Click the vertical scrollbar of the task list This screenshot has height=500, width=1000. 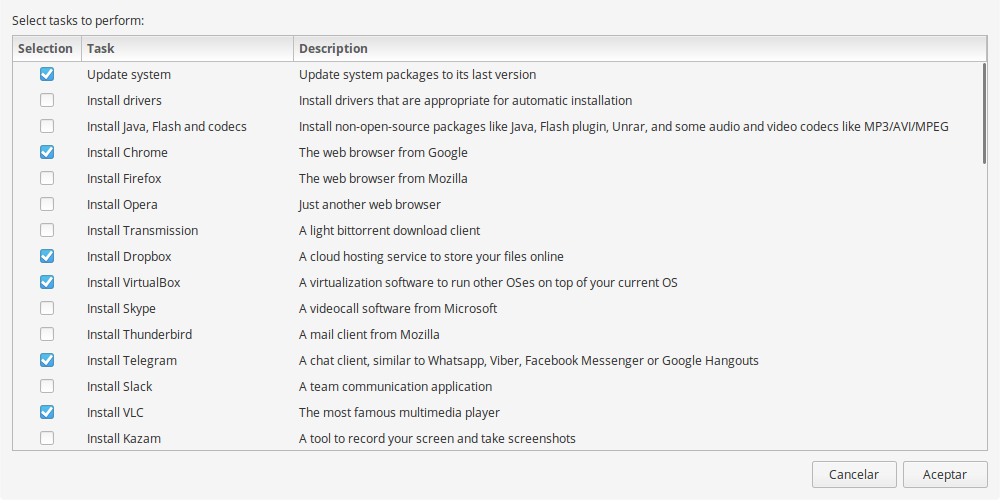pyautogui.click(x=985, y=114)
